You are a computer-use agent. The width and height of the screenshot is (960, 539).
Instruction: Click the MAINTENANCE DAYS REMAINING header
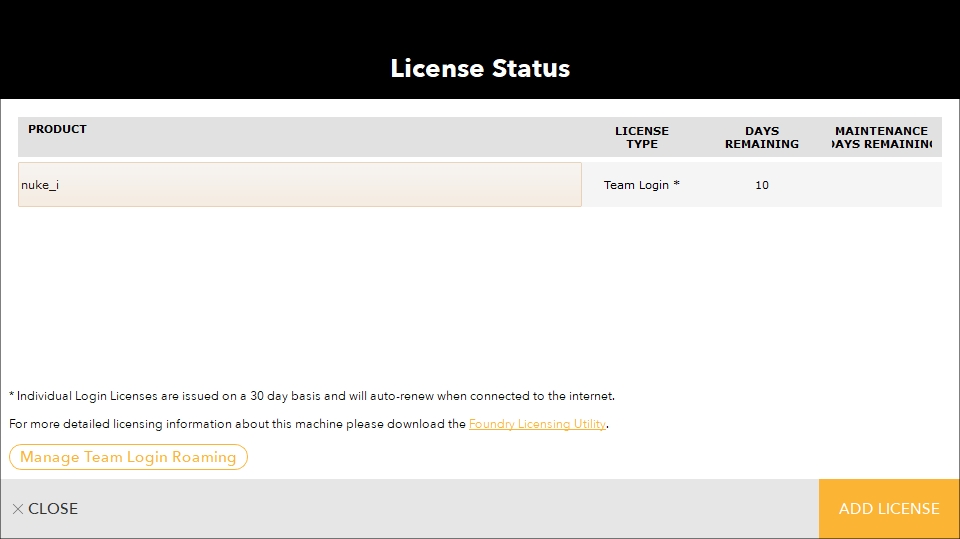point(881,137)
